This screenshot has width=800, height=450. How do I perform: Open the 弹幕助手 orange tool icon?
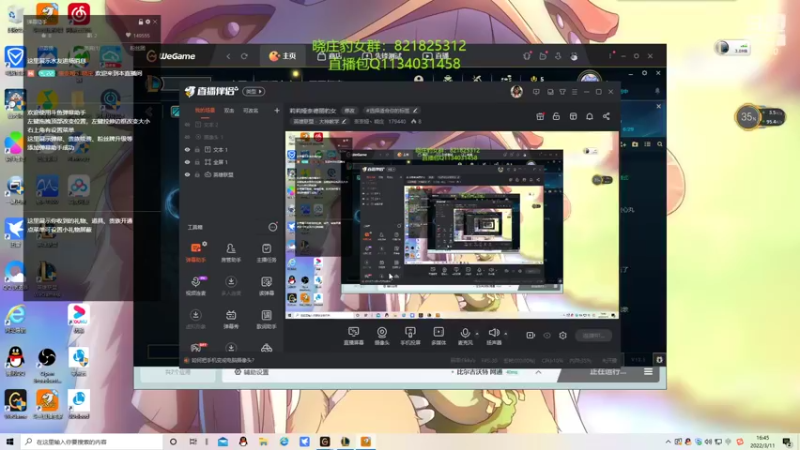(x=195, y=252)
